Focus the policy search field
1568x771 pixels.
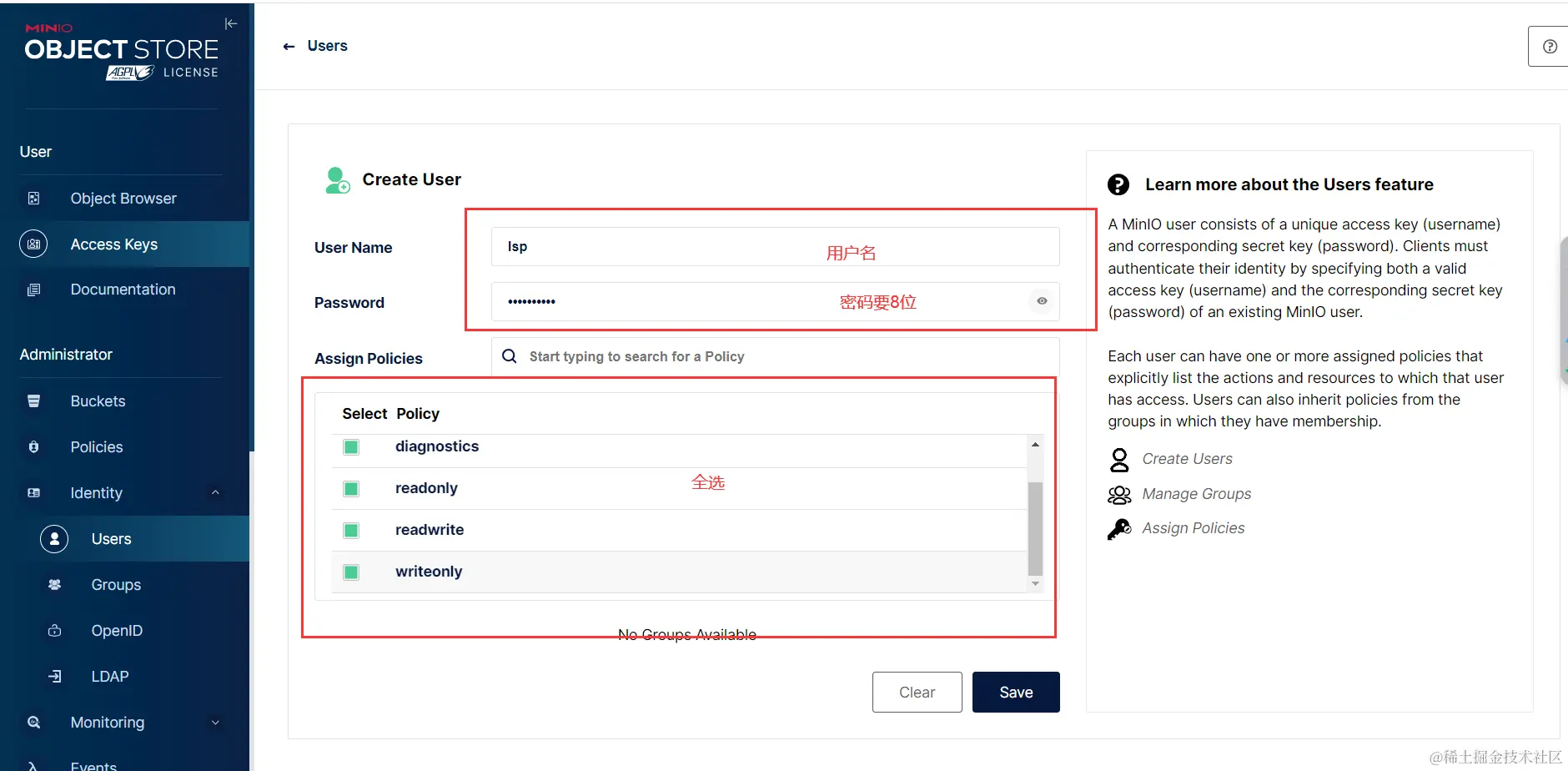click(776, 356)
